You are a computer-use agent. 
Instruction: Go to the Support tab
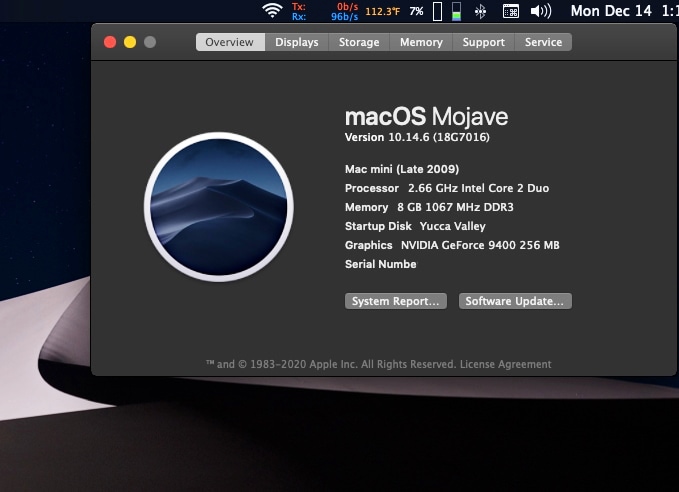click(x=484, y=42)
